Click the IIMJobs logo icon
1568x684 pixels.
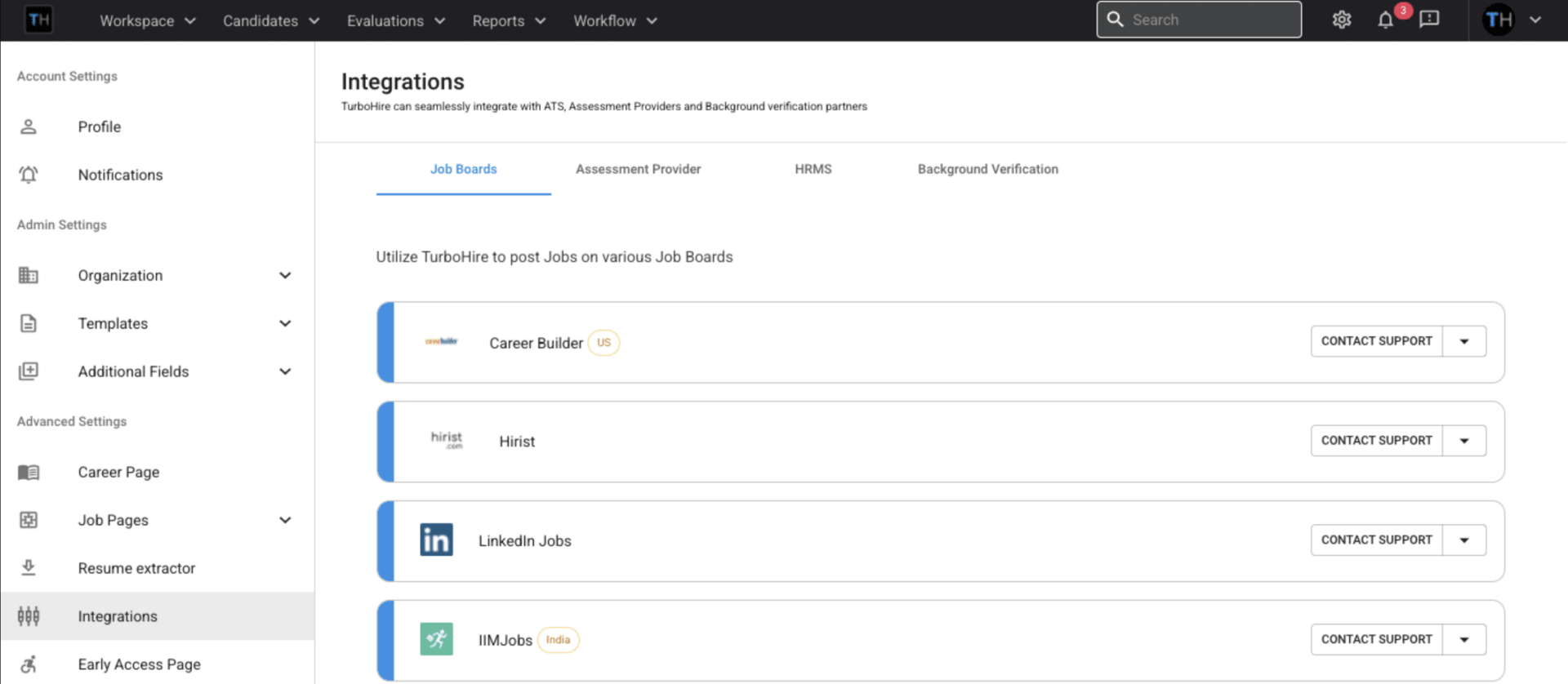click(x=436, y=639)
